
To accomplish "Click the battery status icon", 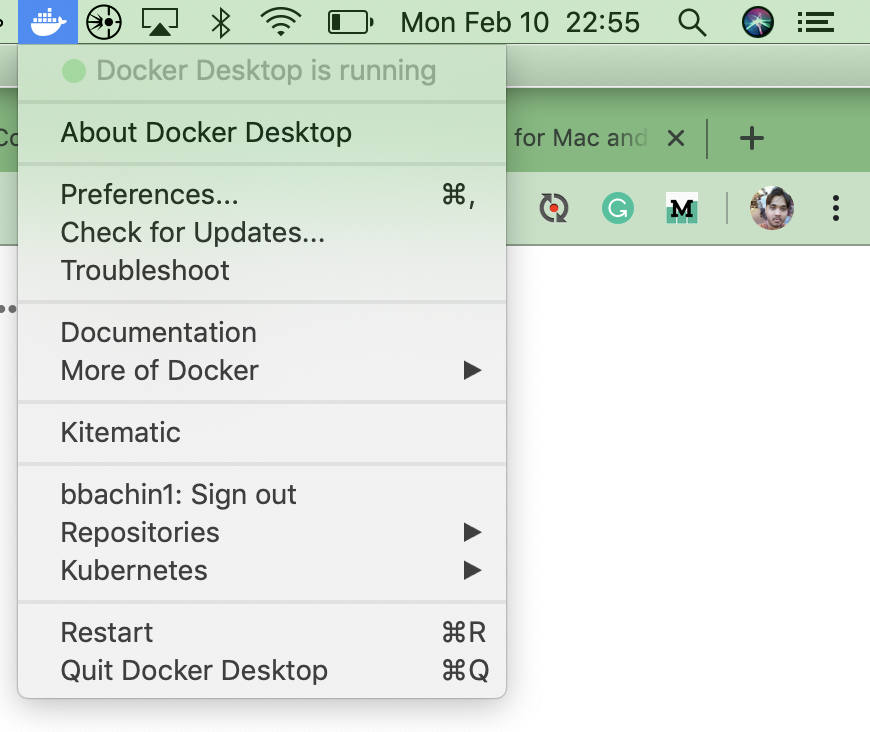I will point(351,23).
